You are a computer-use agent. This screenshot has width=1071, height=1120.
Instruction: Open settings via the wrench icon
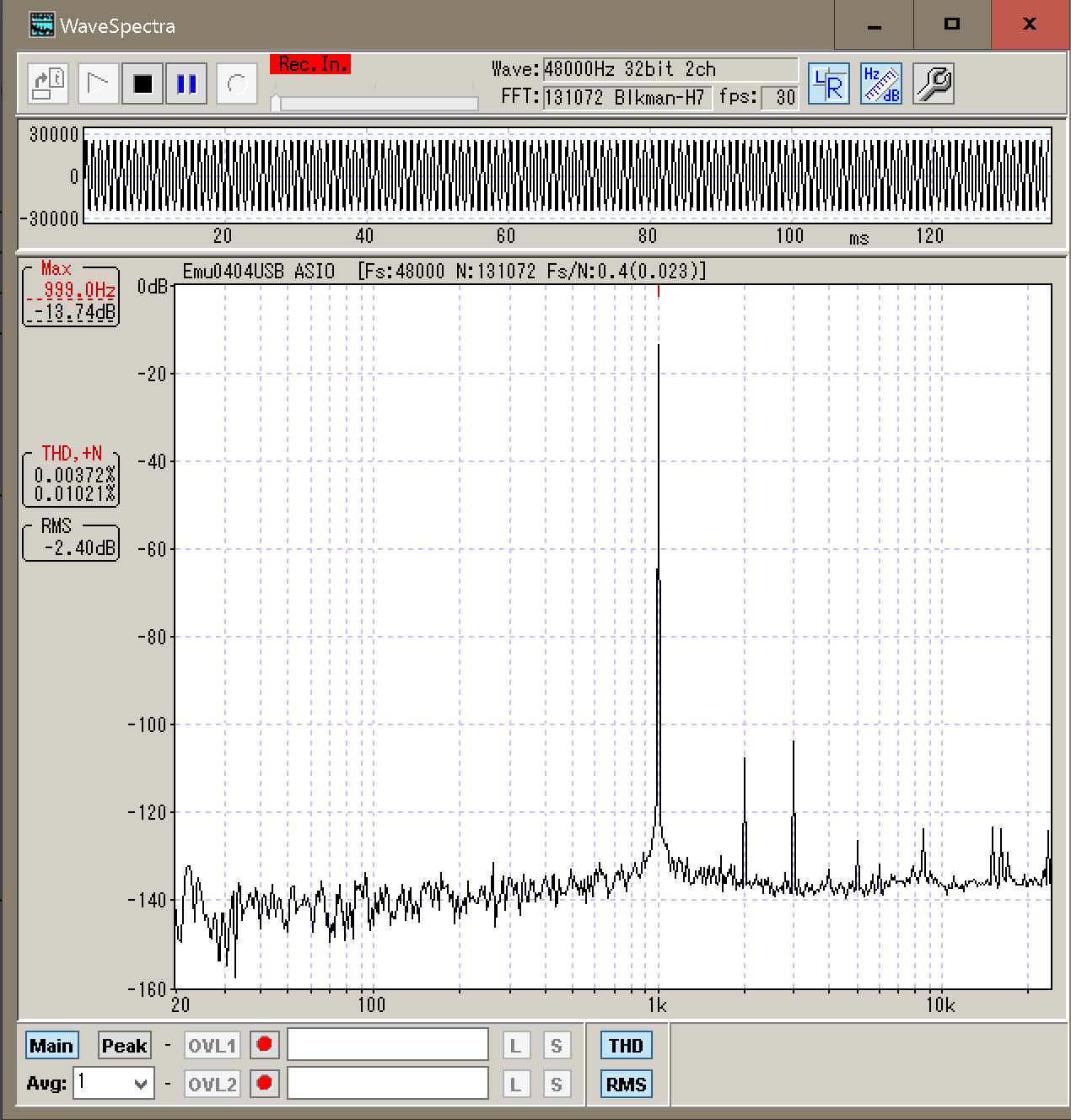point(934,83)
